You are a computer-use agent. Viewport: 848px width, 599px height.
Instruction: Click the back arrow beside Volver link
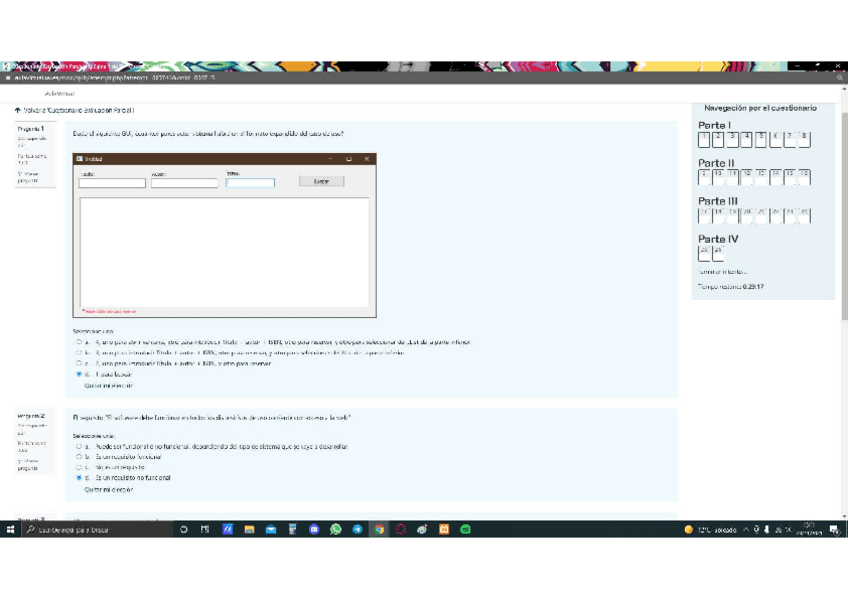(17, 110)
